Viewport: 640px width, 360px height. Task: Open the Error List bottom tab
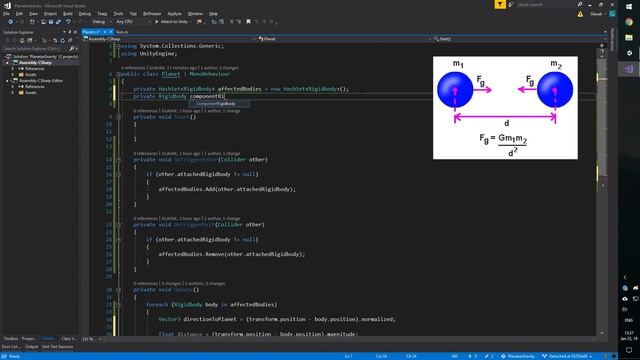(10, 347)
